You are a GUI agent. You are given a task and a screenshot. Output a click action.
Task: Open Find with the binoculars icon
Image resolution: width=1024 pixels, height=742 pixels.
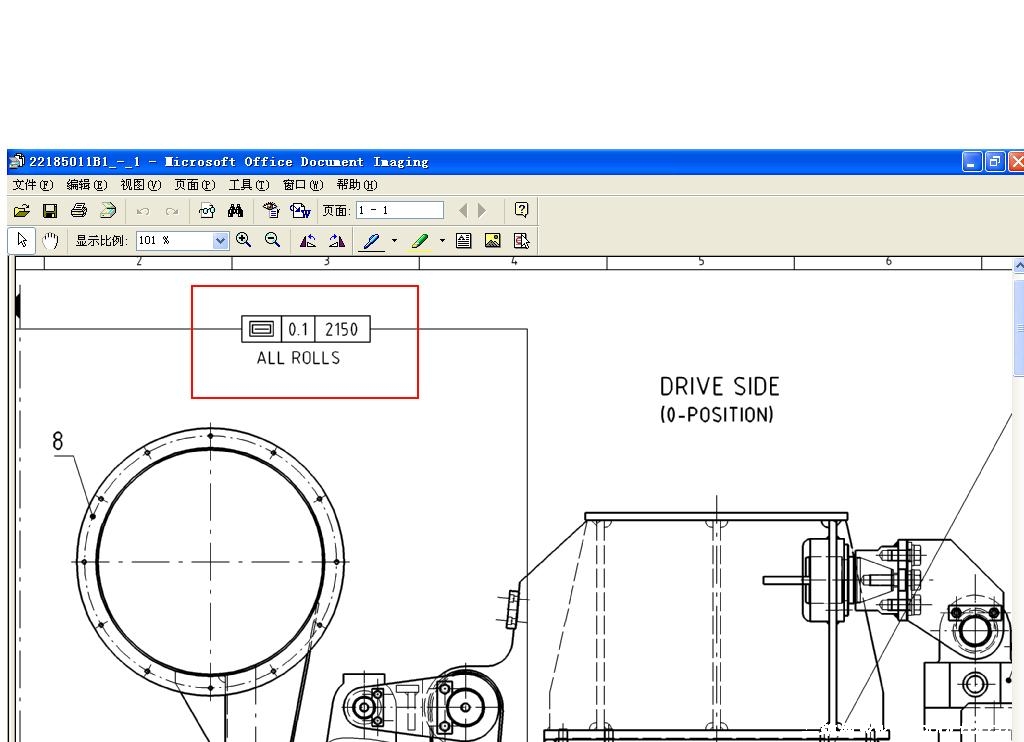[235, 210]
